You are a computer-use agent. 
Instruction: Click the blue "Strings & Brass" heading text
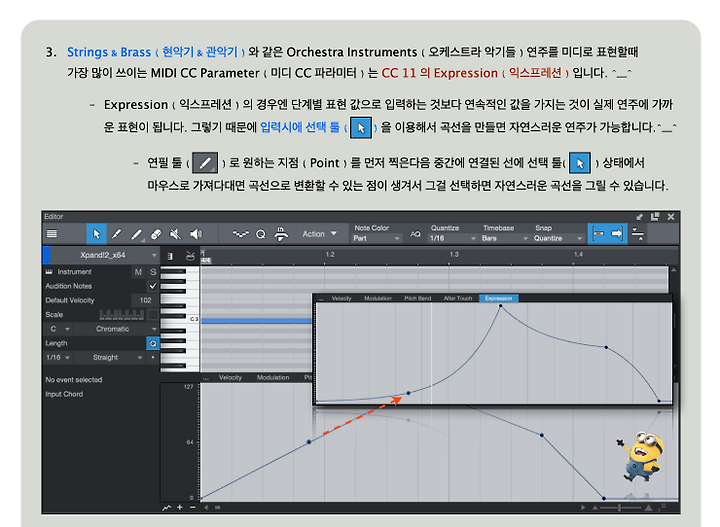(x=109, y=52)
